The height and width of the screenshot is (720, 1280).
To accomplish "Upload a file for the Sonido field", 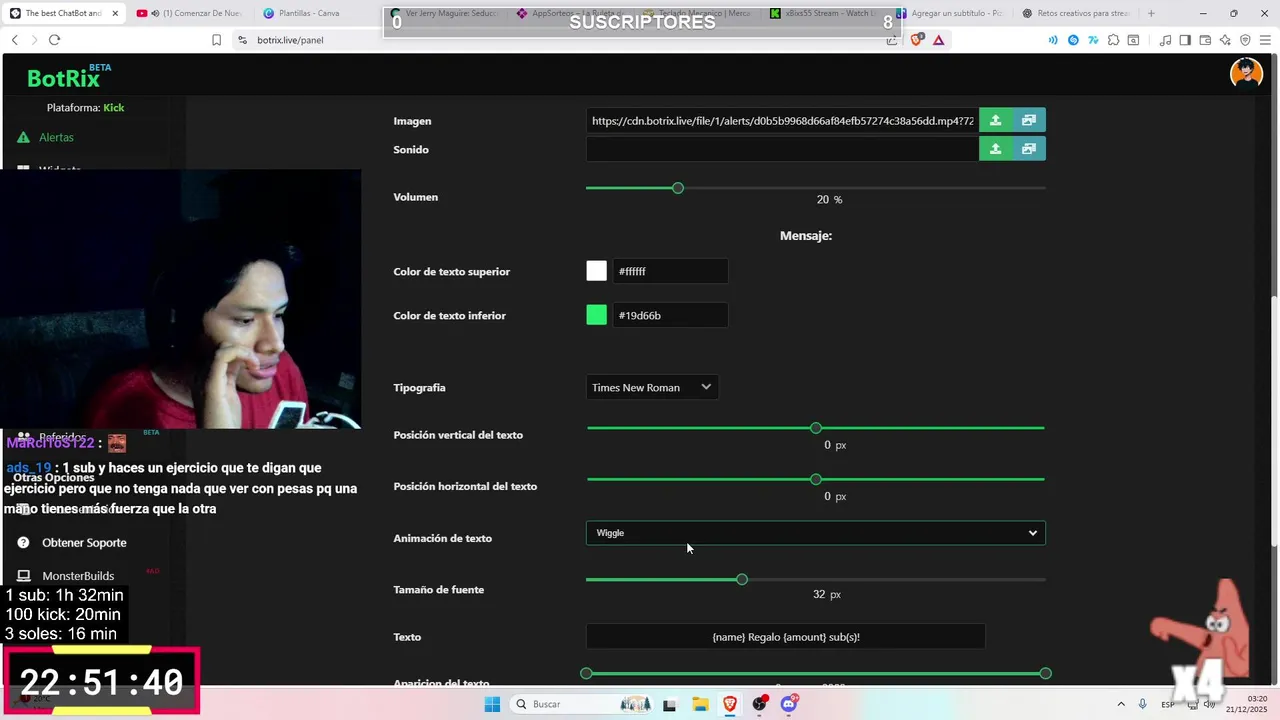I will [x=995, y=149].
